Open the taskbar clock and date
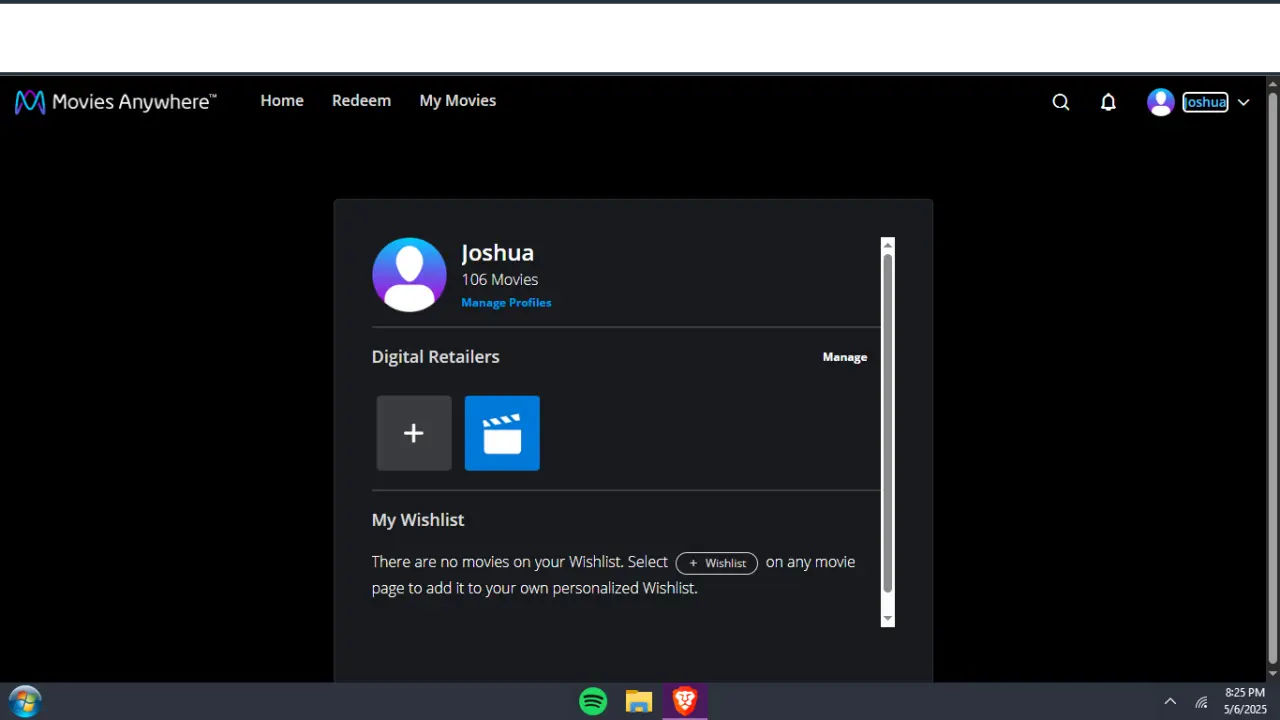Viewport: 1280px width, 720px height. coord(1244,701)
